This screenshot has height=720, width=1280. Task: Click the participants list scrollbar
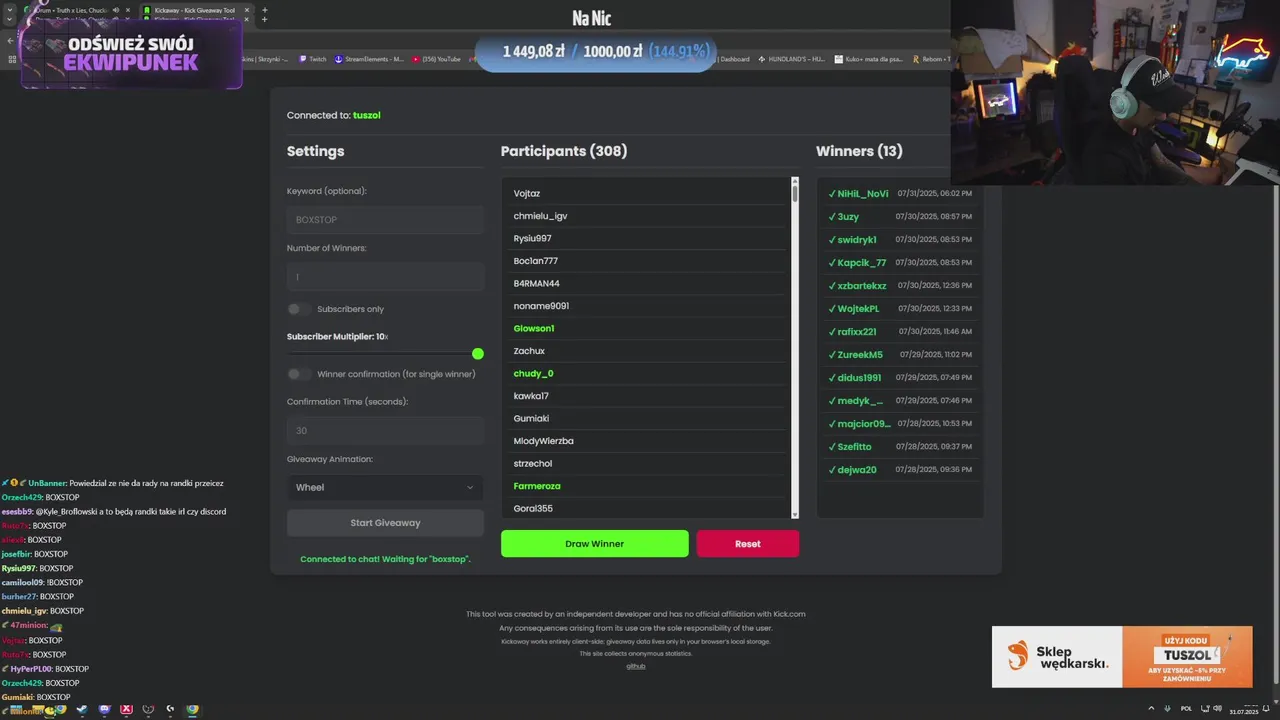pos(795,192)
